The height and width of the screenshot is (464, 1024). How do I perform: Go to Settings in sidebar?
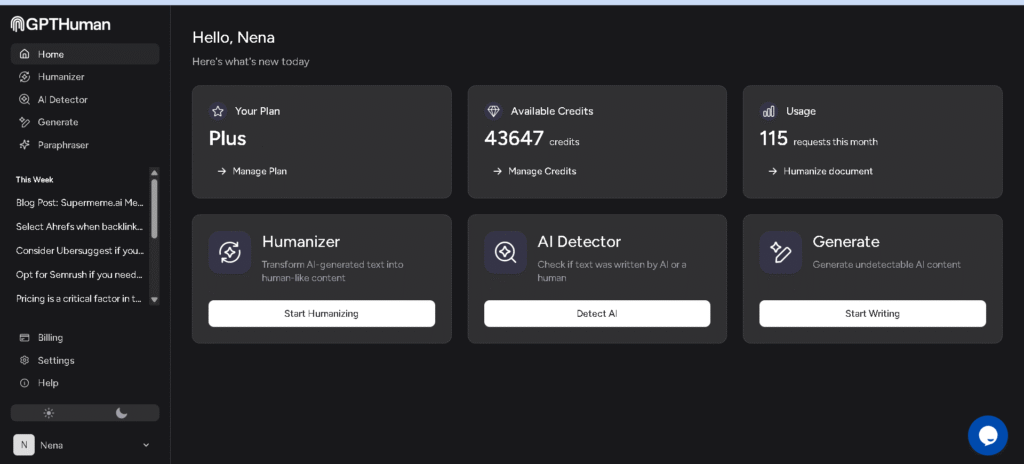pyautogui.click(x=56, y=360)
